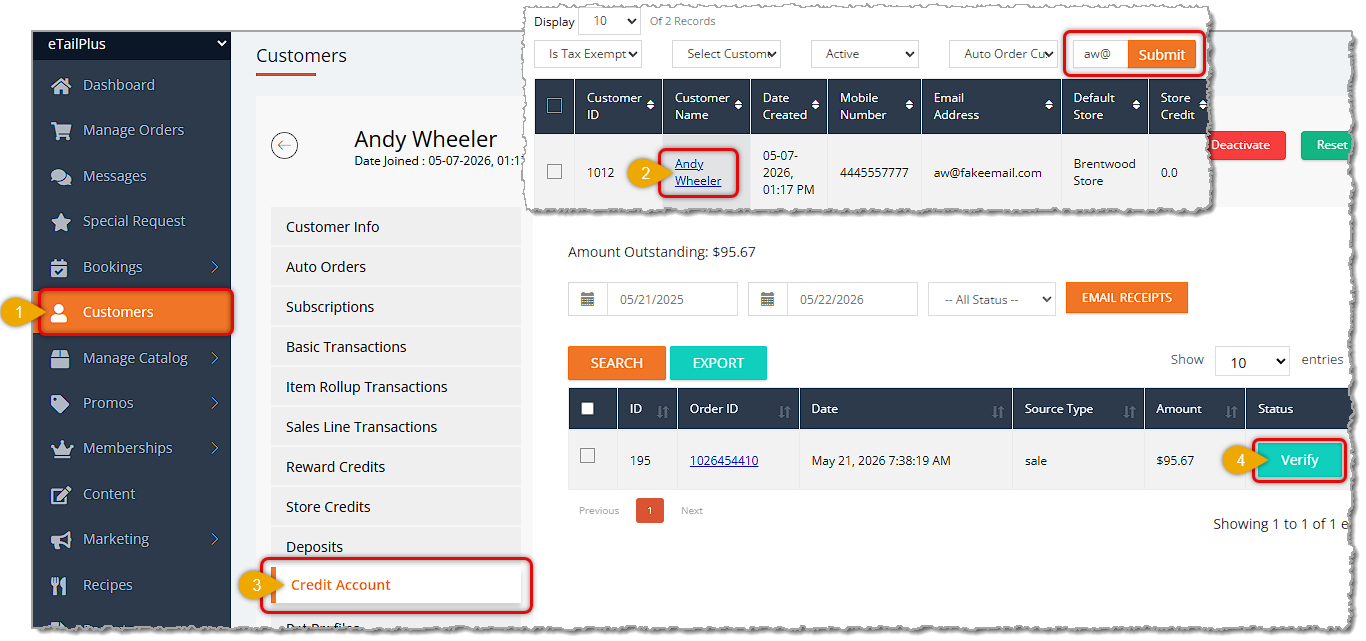Viewport: 1366px width, 641px height.
Task: Open the Active status dropdown
Action: (864, 54)
